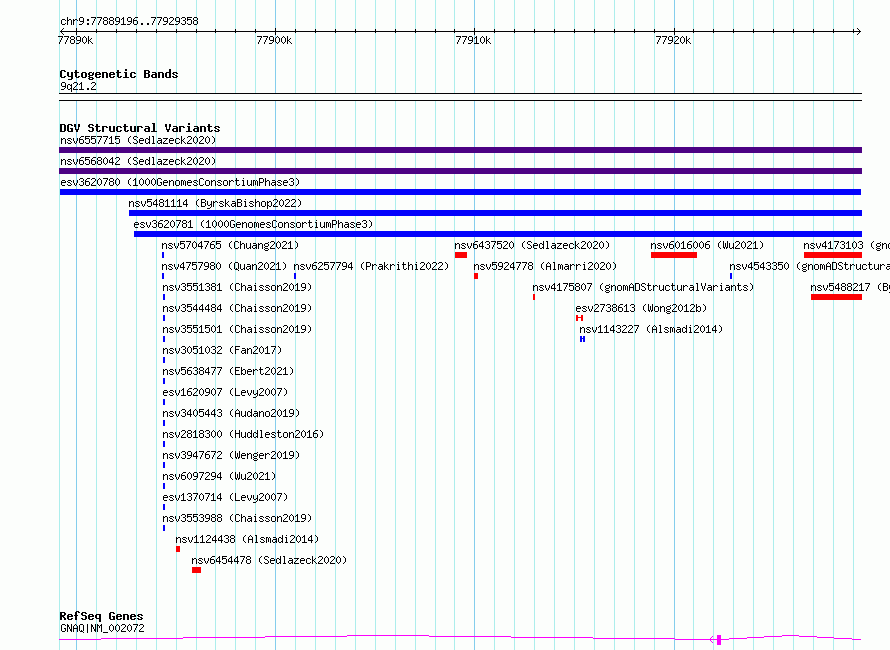Click nsv3553988 (Chaisson2019) label
The height and width of the screenshot is (650, 890).
click(237, 518)
